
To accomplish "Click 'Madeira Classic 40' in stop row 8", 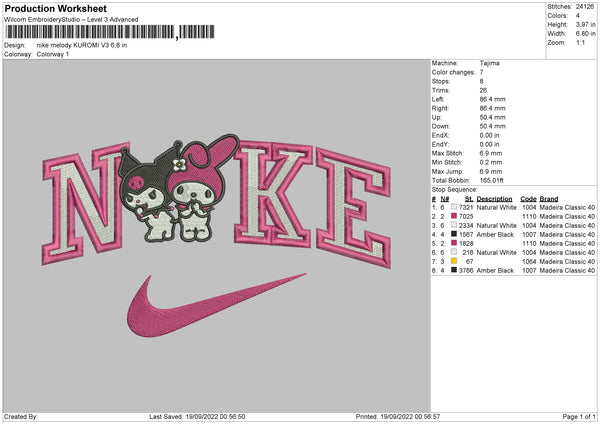I will (567, 271).
